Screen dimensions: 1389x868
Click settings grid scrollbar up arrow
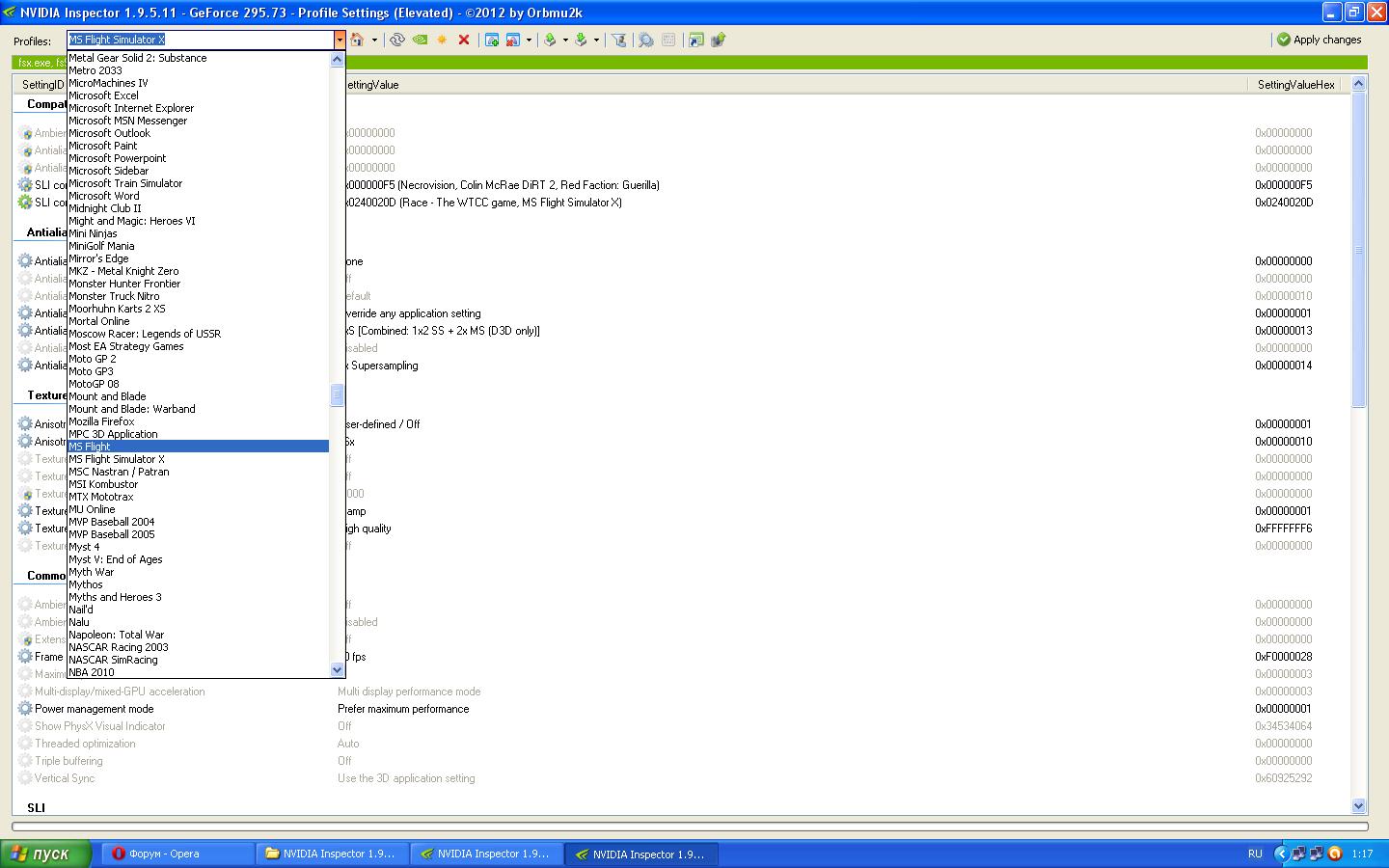pos(1358,84)
